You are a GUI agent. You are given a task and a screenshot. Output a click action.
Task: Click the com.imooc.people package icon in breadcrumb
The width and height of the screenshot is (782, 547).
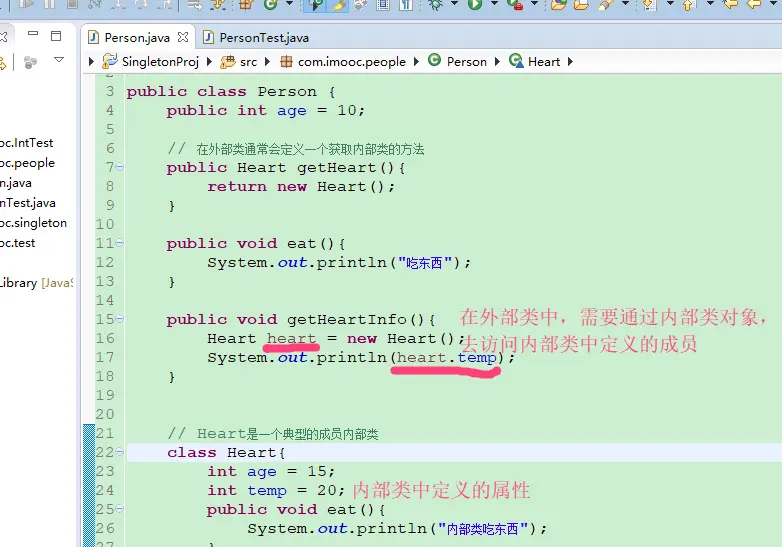287,61
